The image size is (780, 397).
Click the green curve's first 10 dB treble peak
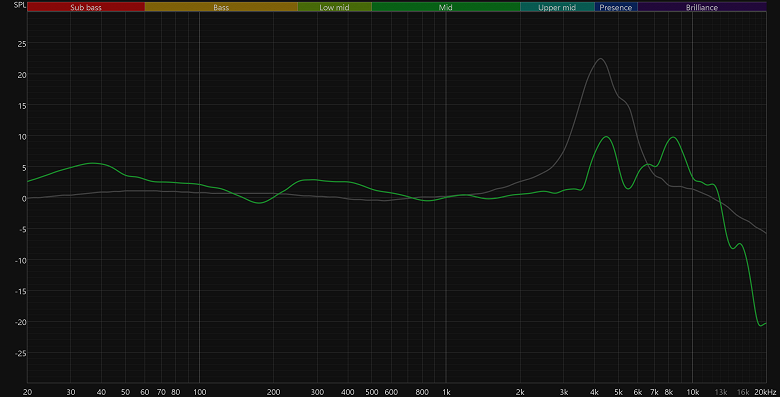coord(606,136)
